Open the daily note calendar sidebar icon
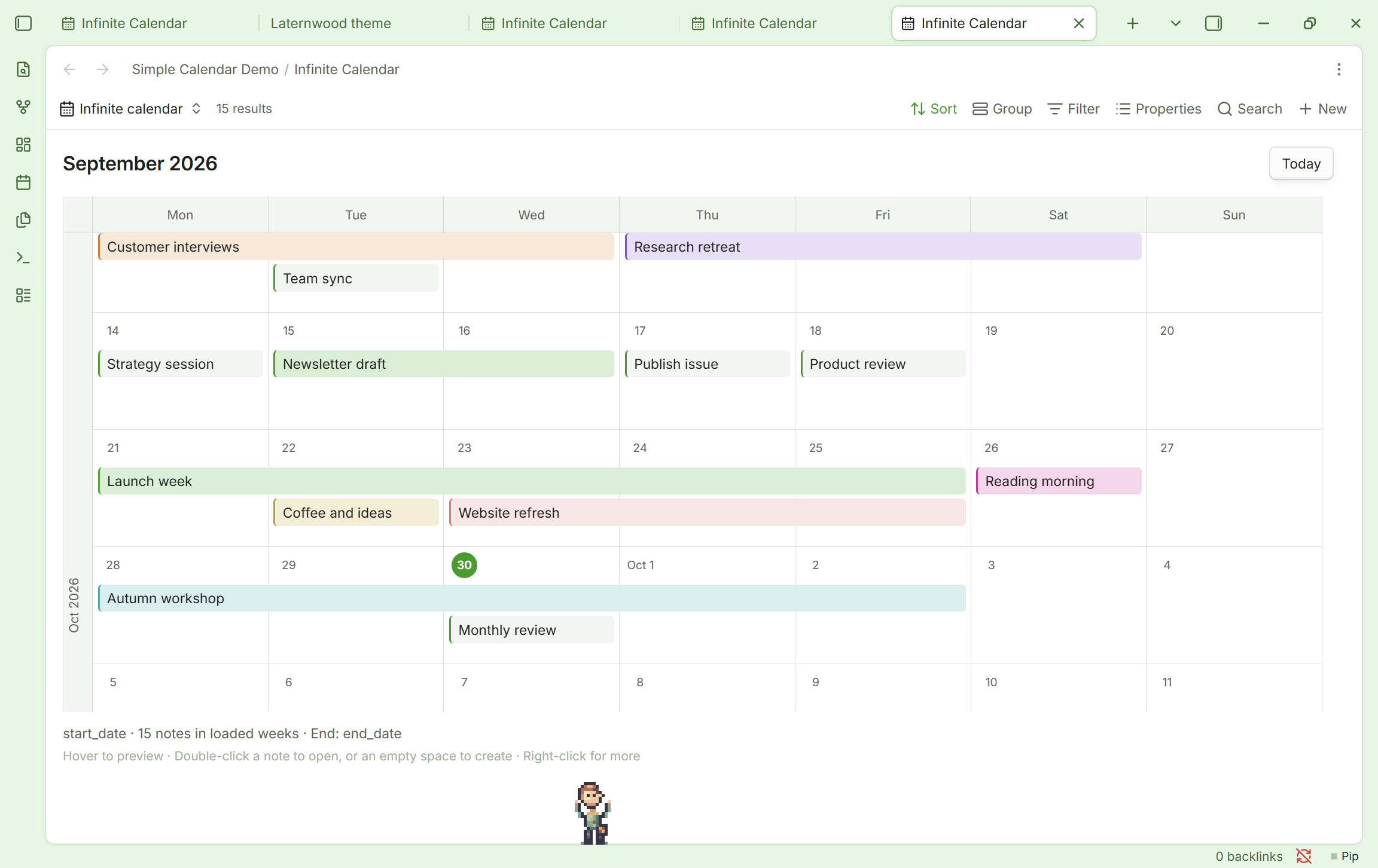1378x868 pixels. click(x=23, y=182)
